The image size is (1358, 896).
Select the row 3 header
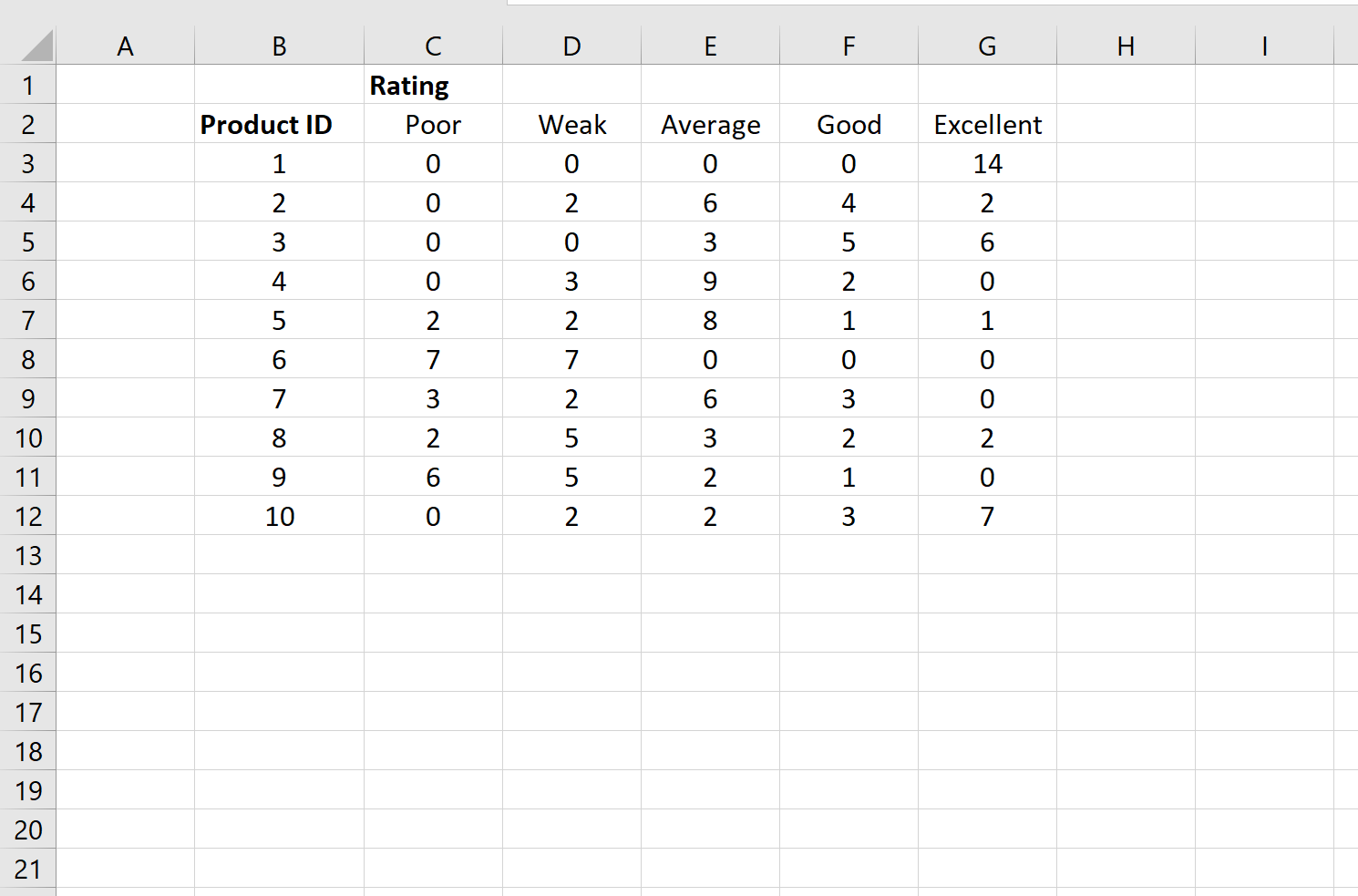tap(27, 163)
